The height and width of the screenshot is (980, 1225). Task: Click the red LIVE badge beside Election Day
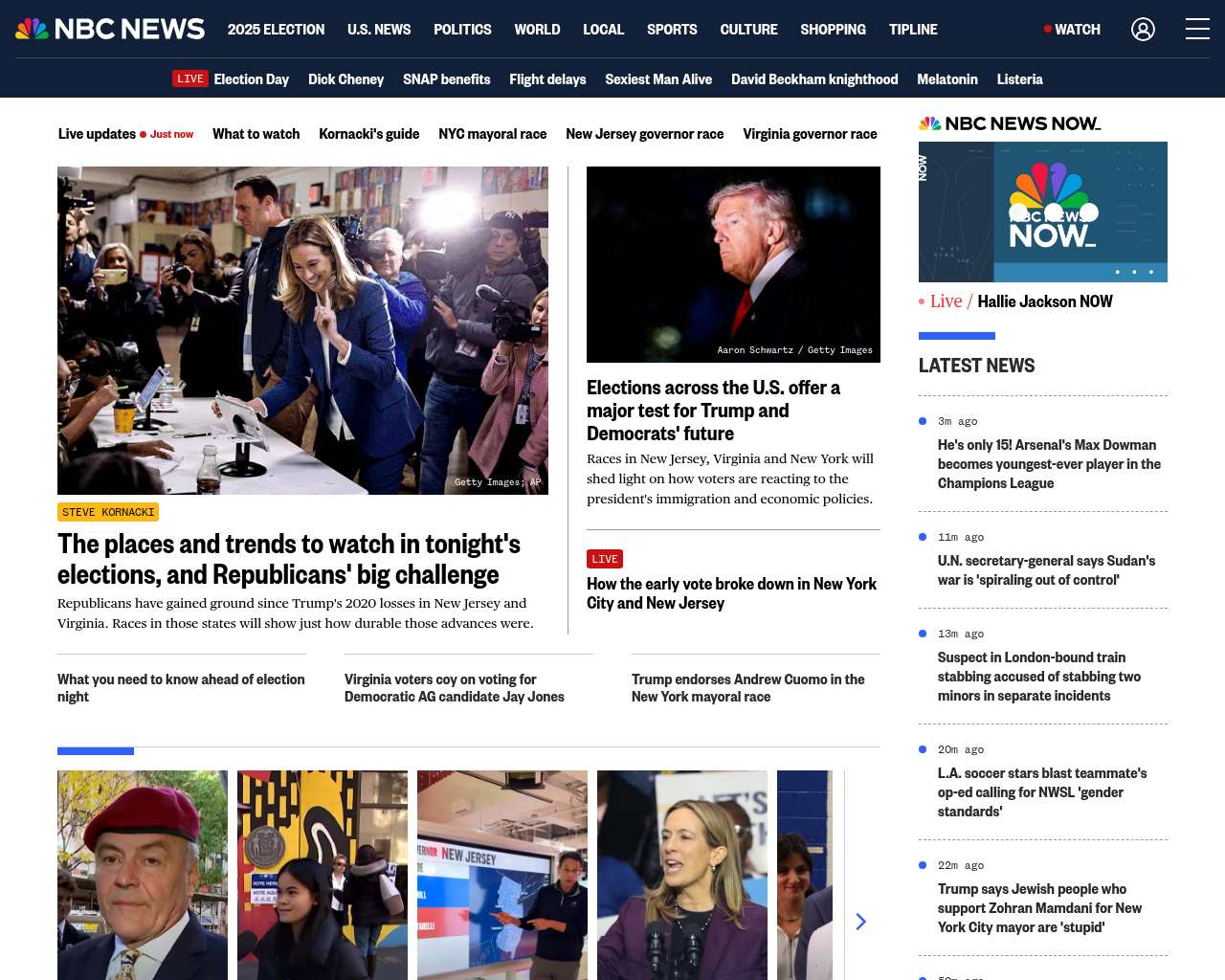pos(190,78)
